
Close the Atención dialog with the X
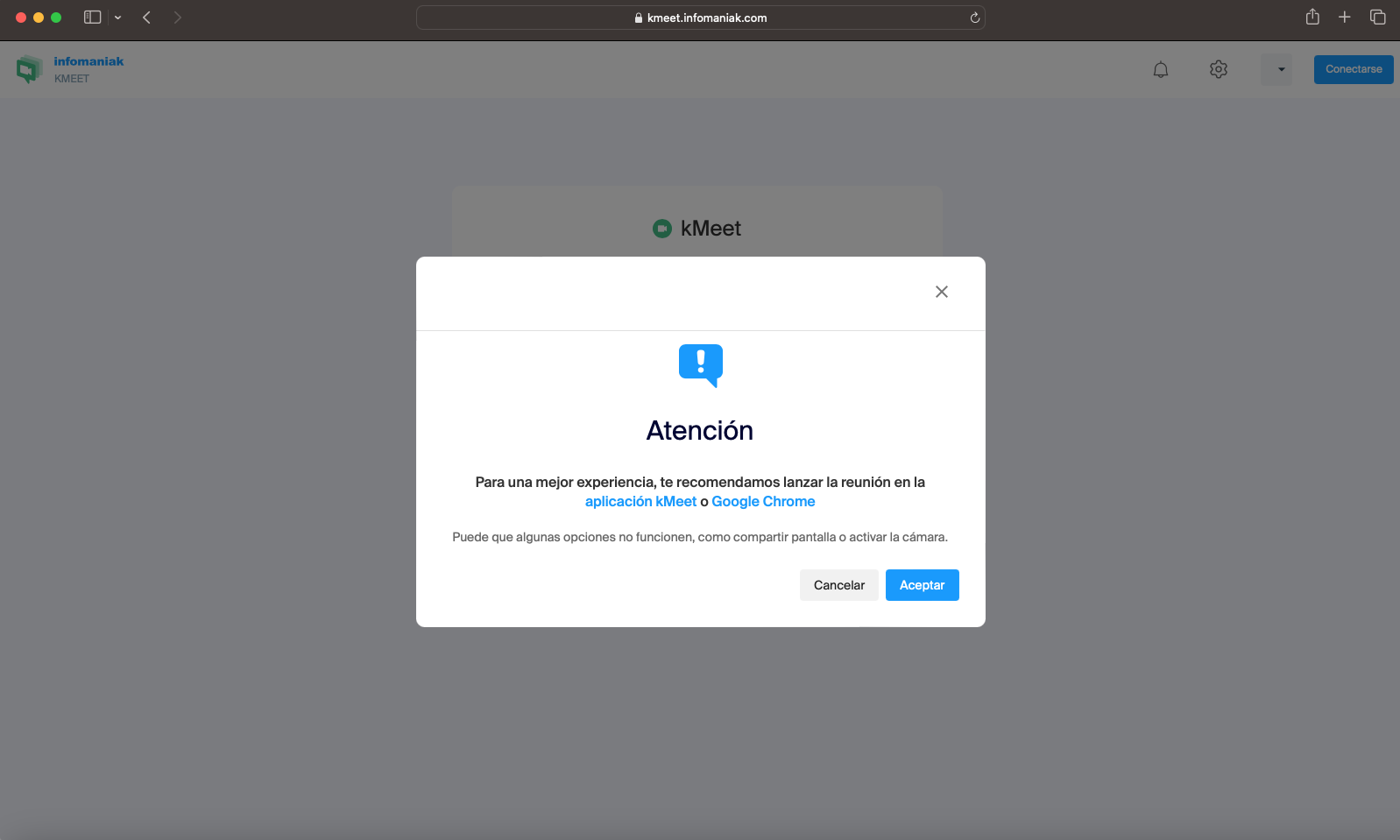[942, 292]
